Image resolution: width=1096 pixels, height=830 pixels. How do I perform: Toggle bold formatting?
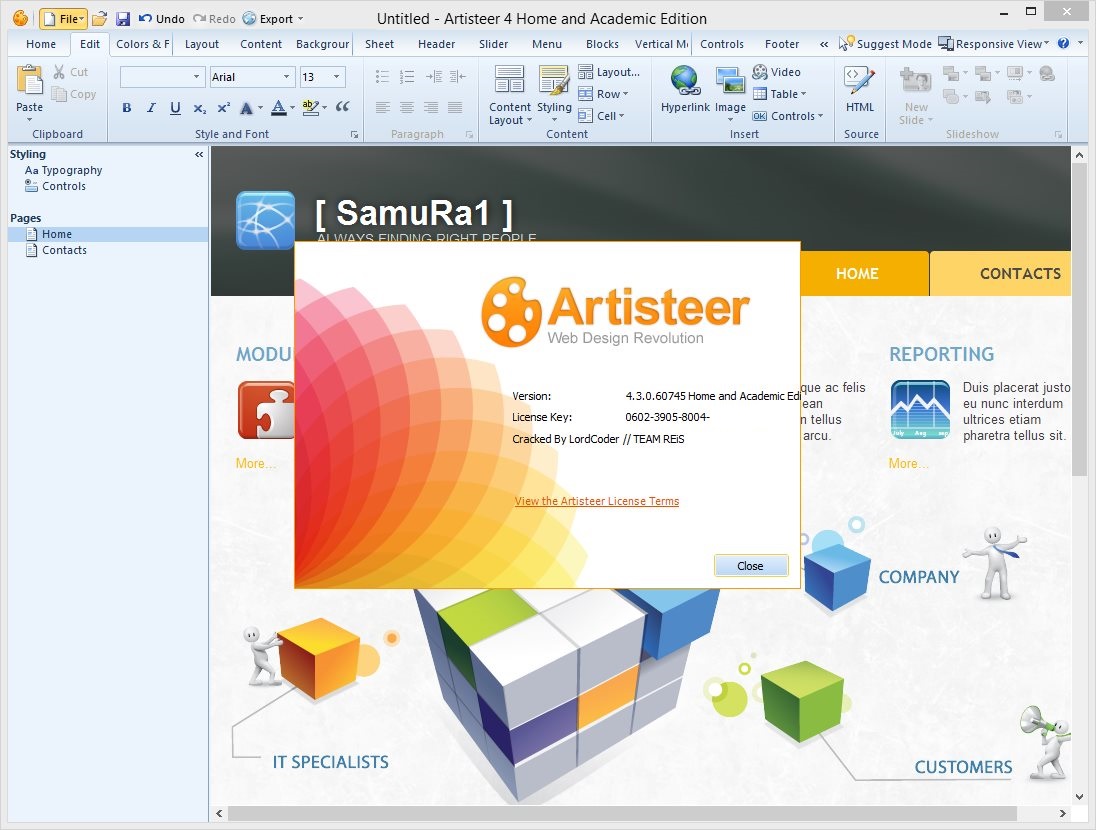coord(127,108)
